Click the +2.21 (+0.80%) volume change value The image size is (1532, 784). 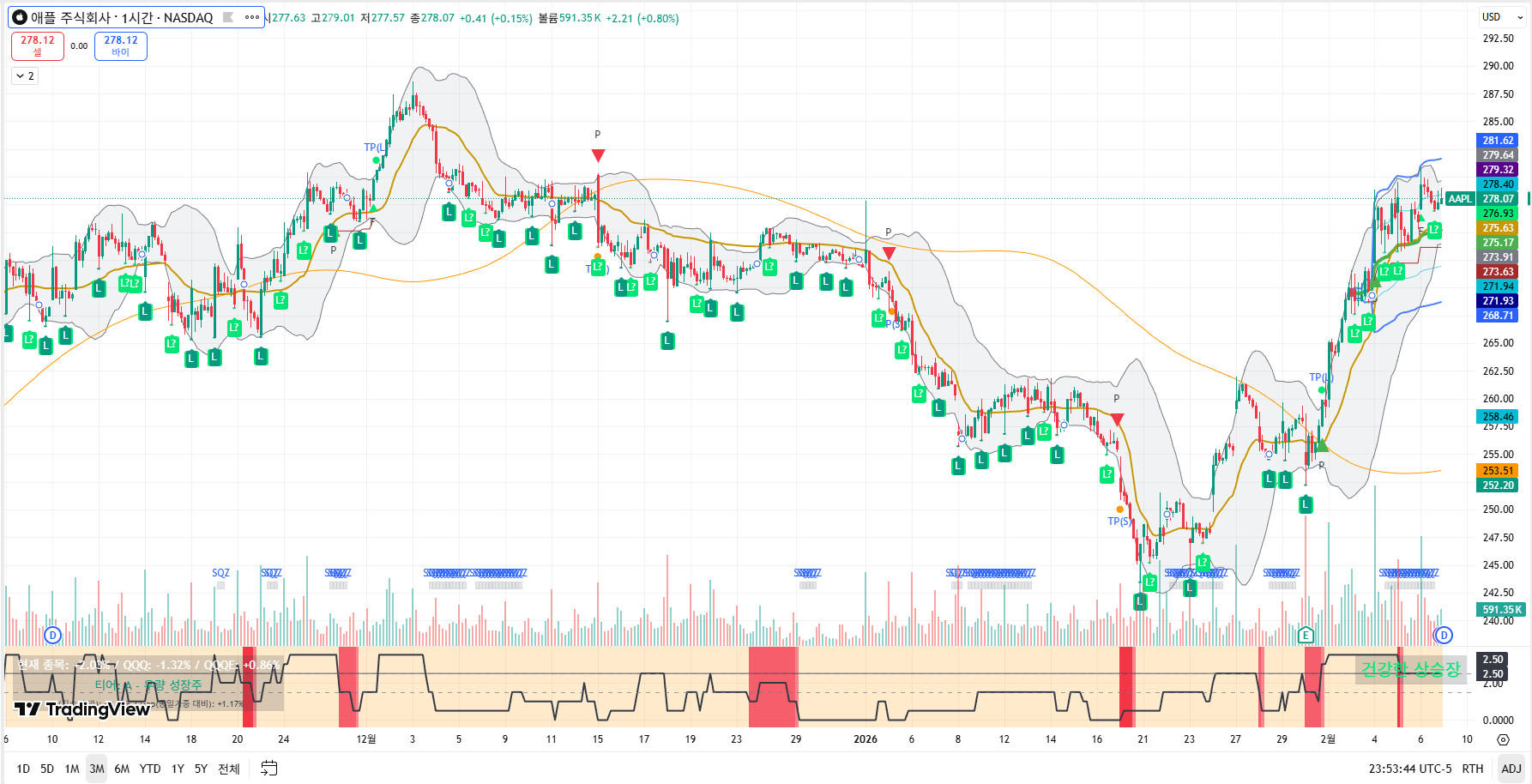pyautogui.click(x=642, y=18)
